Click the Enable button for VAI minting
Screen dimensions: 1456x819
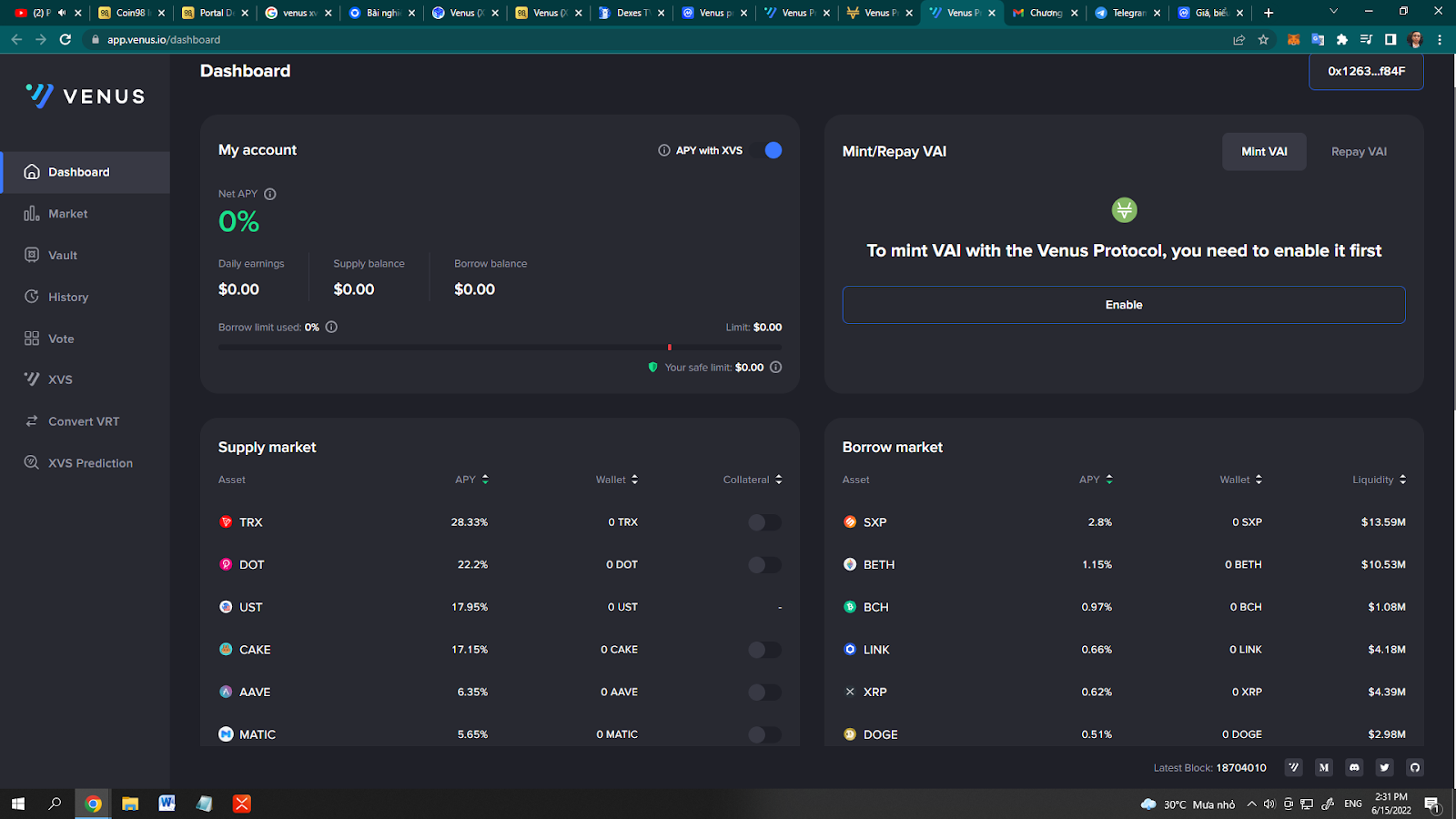(1124, 305)
